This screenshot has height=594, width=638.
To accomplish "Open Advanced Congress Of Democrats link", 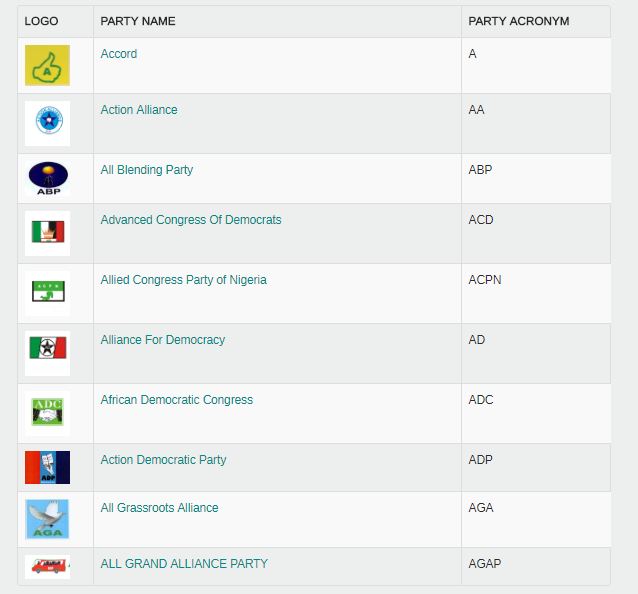I will tap(191, 220).
